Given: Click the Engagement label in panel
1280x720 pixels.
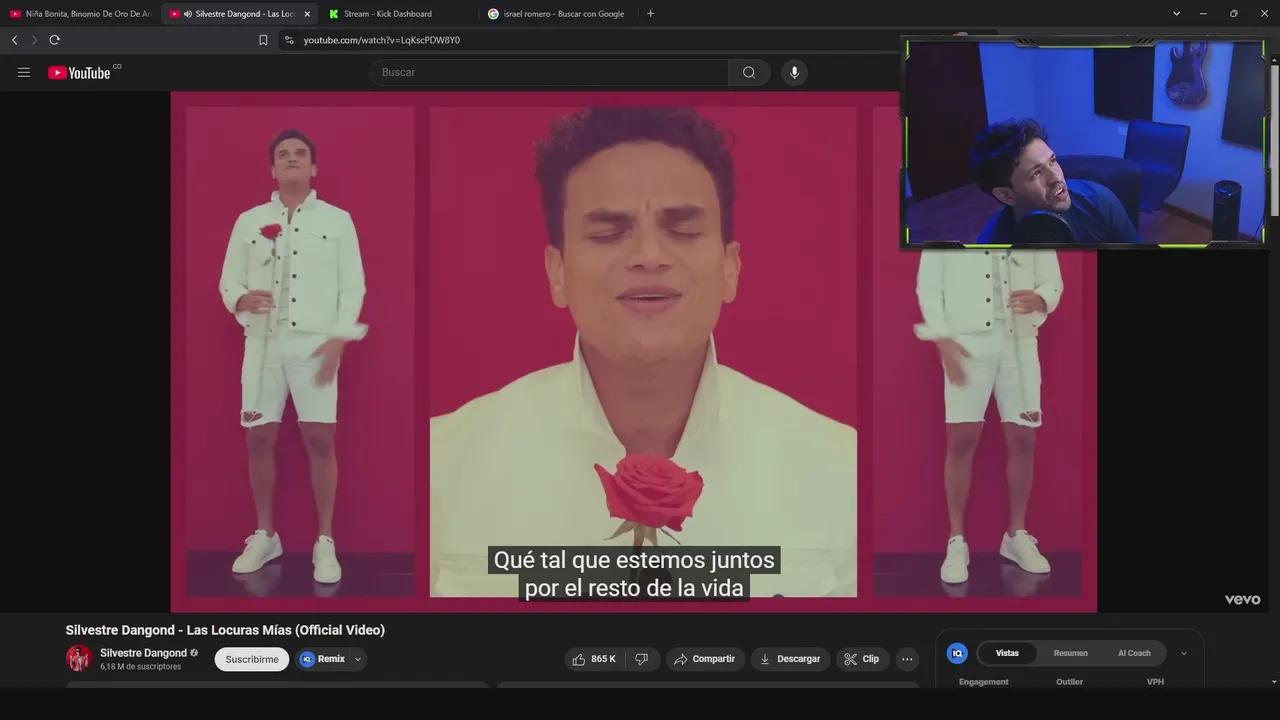Looking at the screenshot, I should (984, 682).
